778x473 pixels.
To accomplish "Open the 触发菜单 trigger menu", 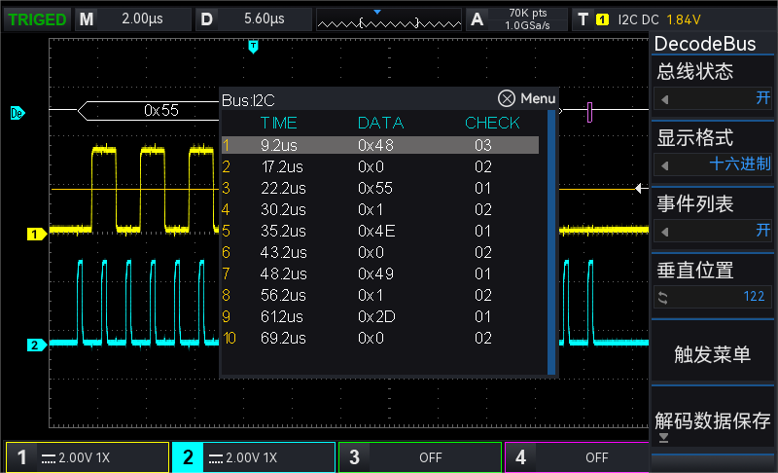I will coord(714,355).
